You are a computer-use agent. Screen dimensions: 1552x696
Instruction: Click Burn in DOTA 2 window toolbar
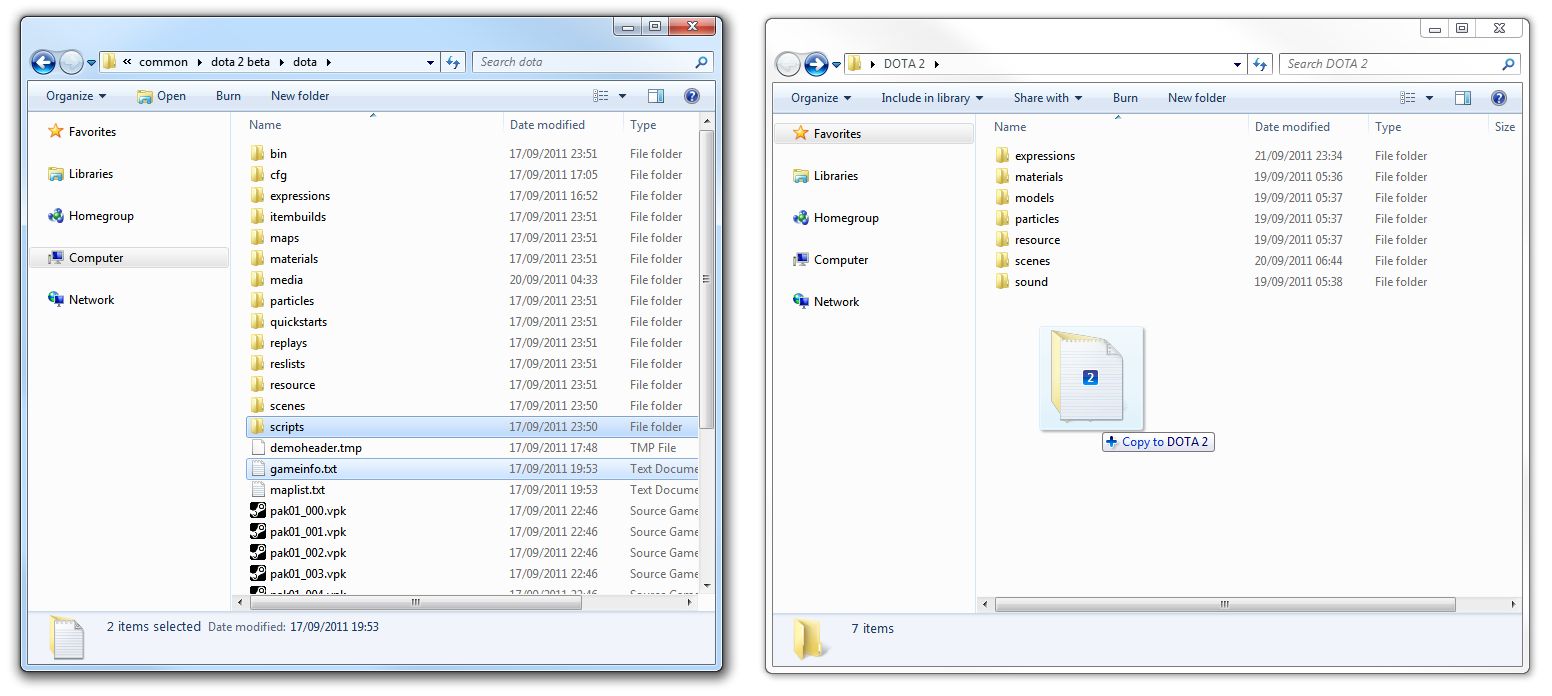pyautogui.click(x=1125, y=98)
